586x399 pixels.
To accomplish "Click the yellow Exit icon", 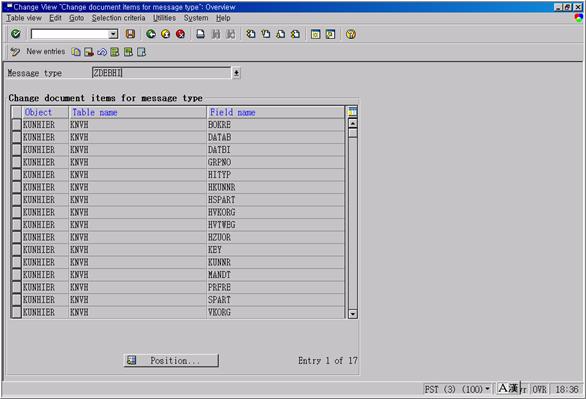I will pyautogui.click(x=166, y=34).
